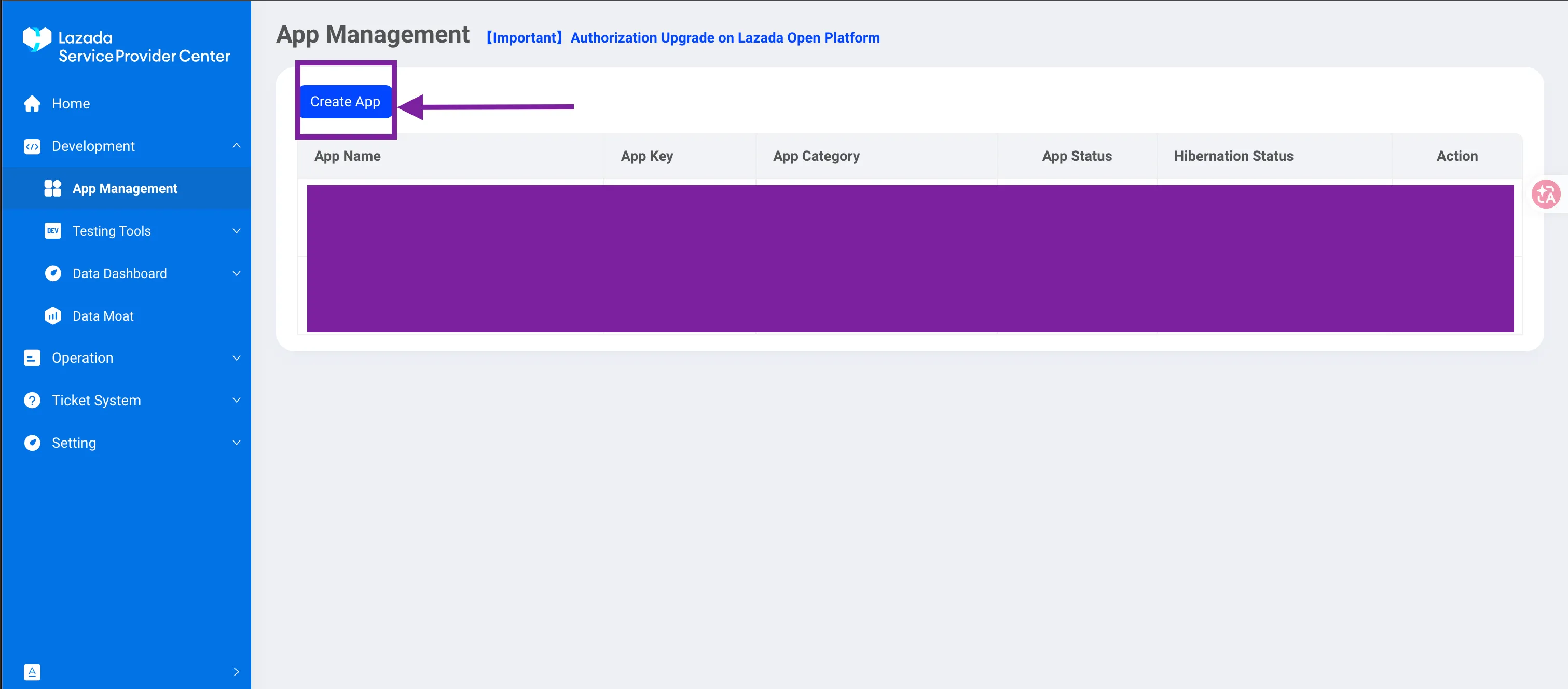Click the Data Dashboard compass icon
Screen dimensions: 1568x689
[x=53, y=273]
